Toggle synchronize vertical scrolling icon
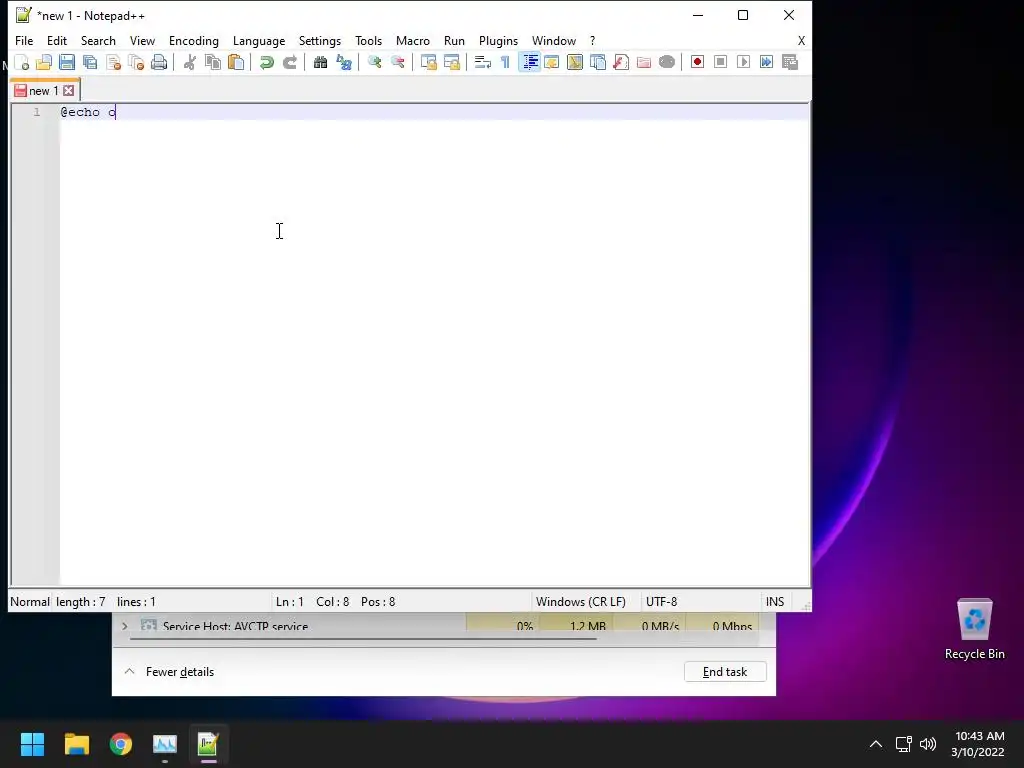Image resolution: width=1024 pixels, height=768 pixels. click(428, 62)
